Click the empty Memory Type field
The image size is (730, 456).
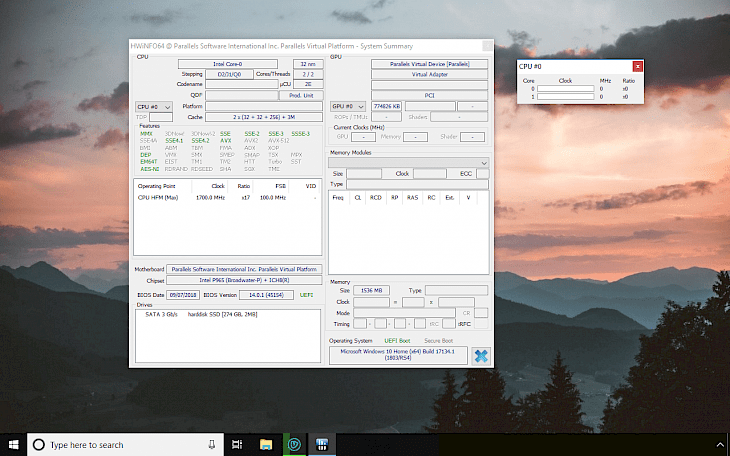pos(456,290)
